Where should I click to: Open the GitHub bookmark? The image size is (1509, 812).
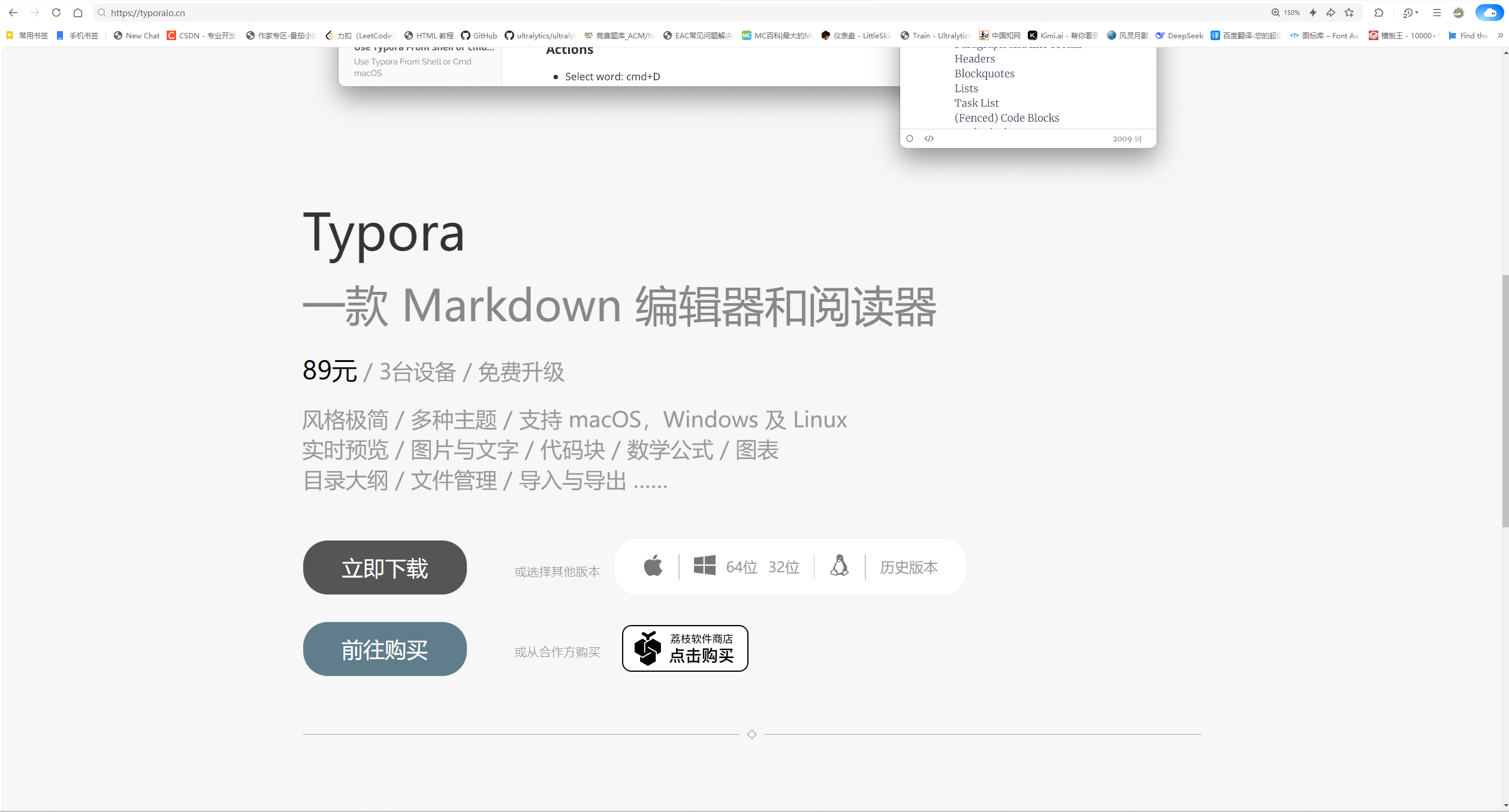pos(479,35)
